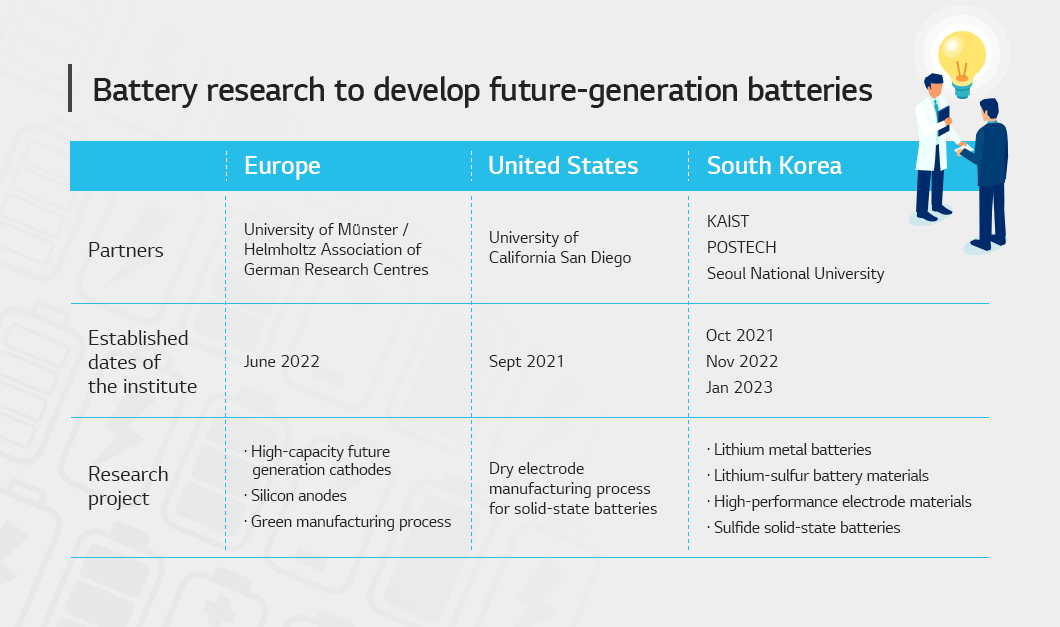Click the 'Nov 2022' date

742,361
